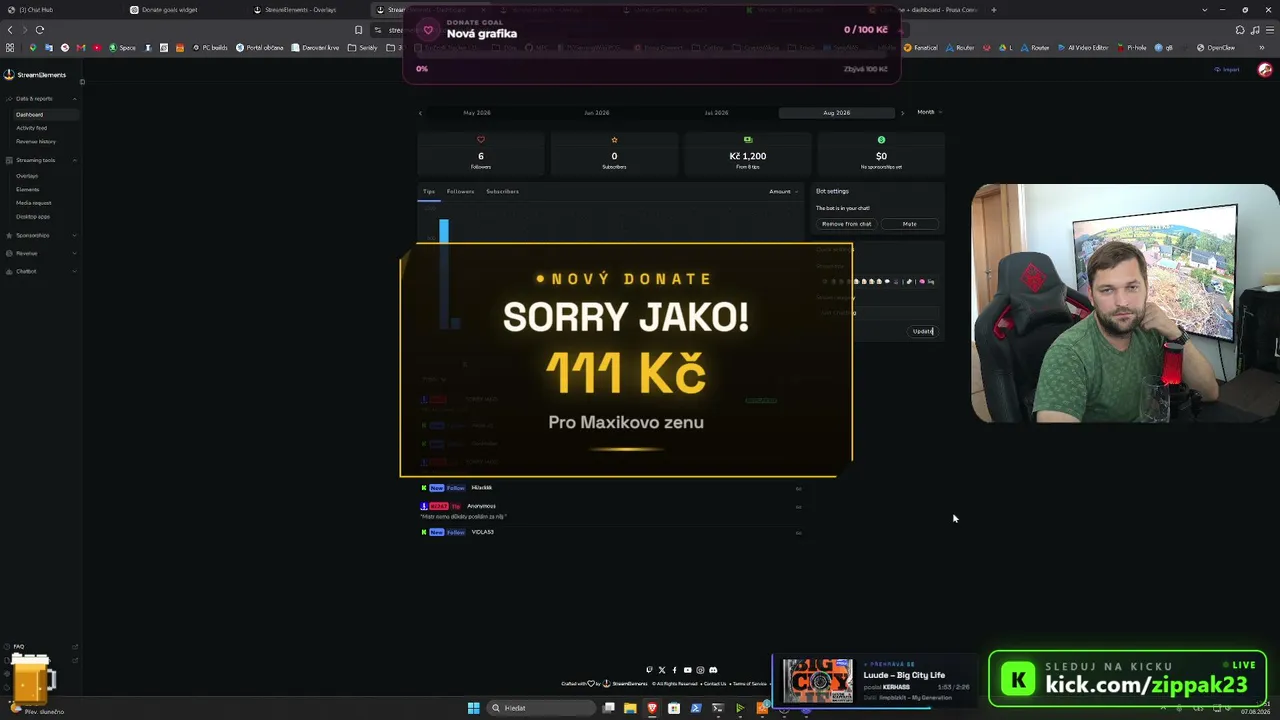Go back with the browser back arrow
The image size is (1280, 720).
tap(10, 30)
